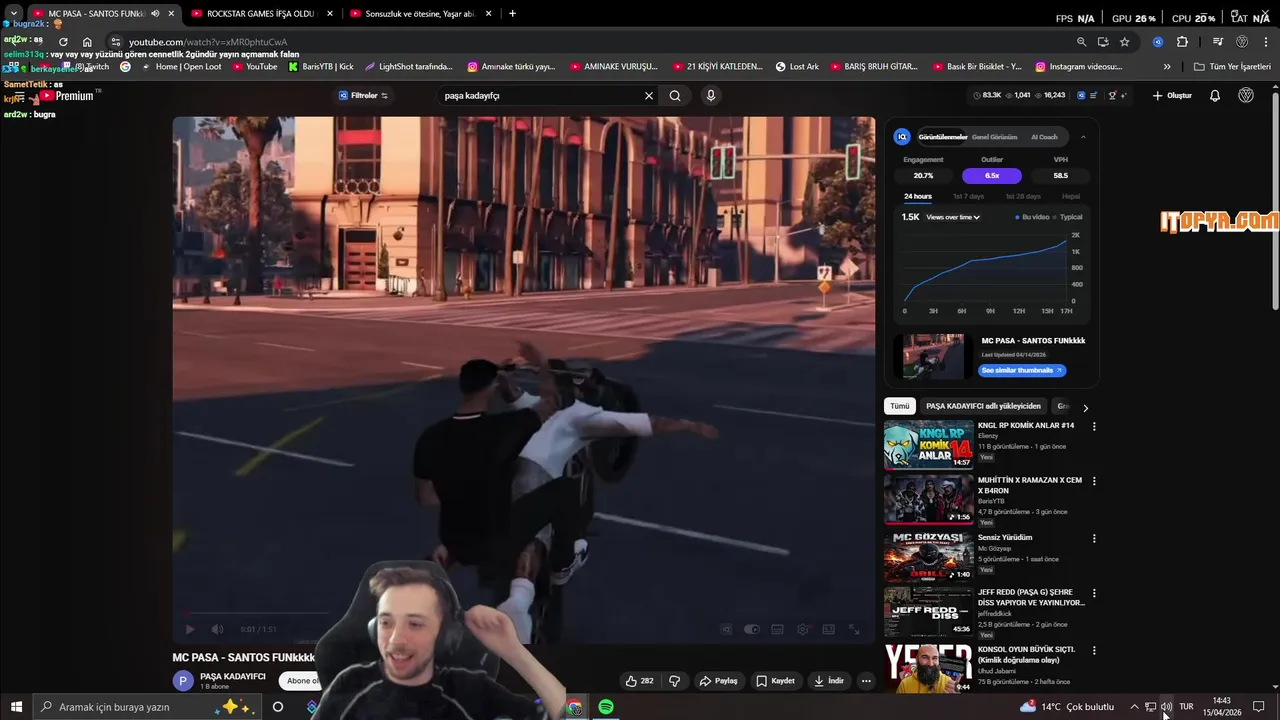Open options for MUHİTTİN X RAMAZAN video
The height and width of the screenshot is (720, 1280).
(x=1094, y=481)
